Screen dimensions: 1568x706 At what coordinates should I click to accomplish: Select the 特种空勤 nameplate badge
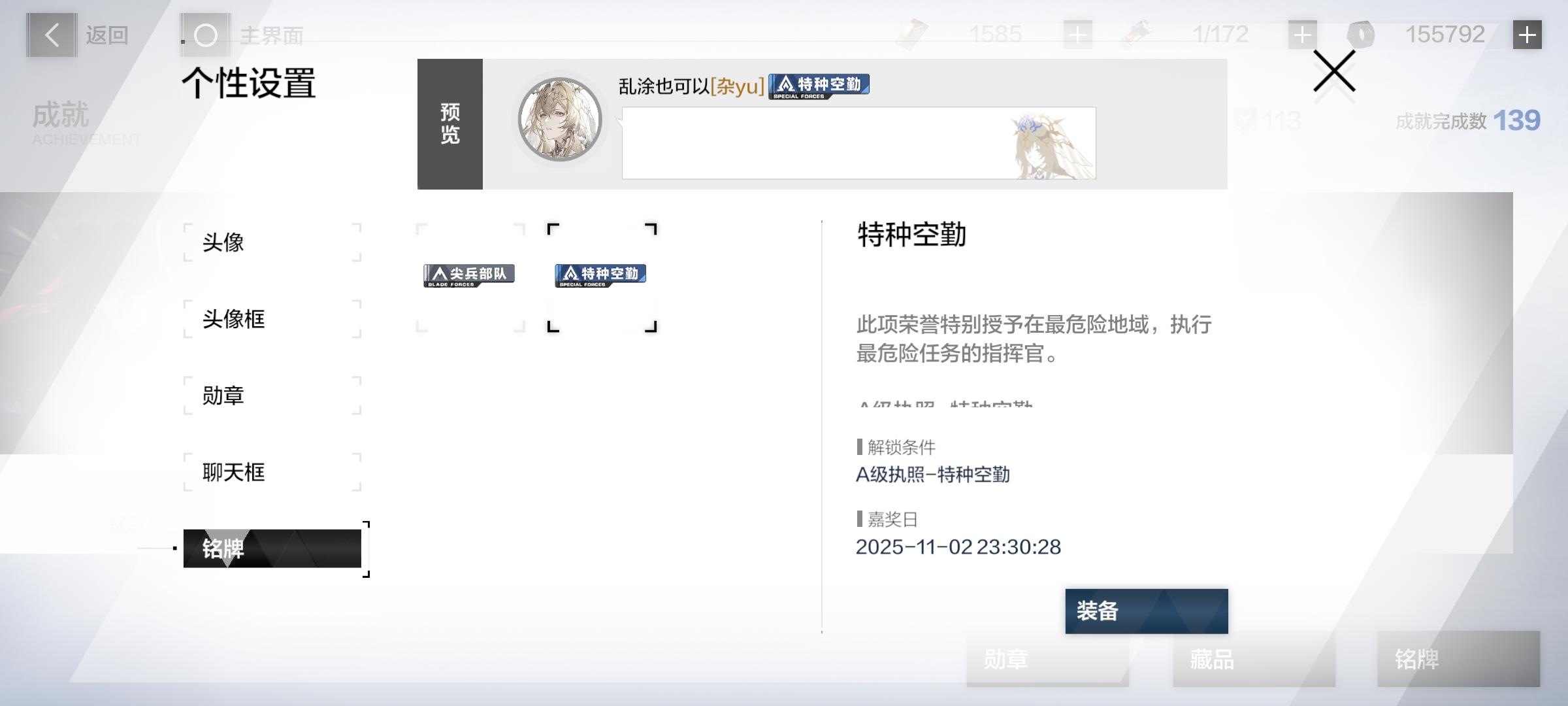[600, 275]
